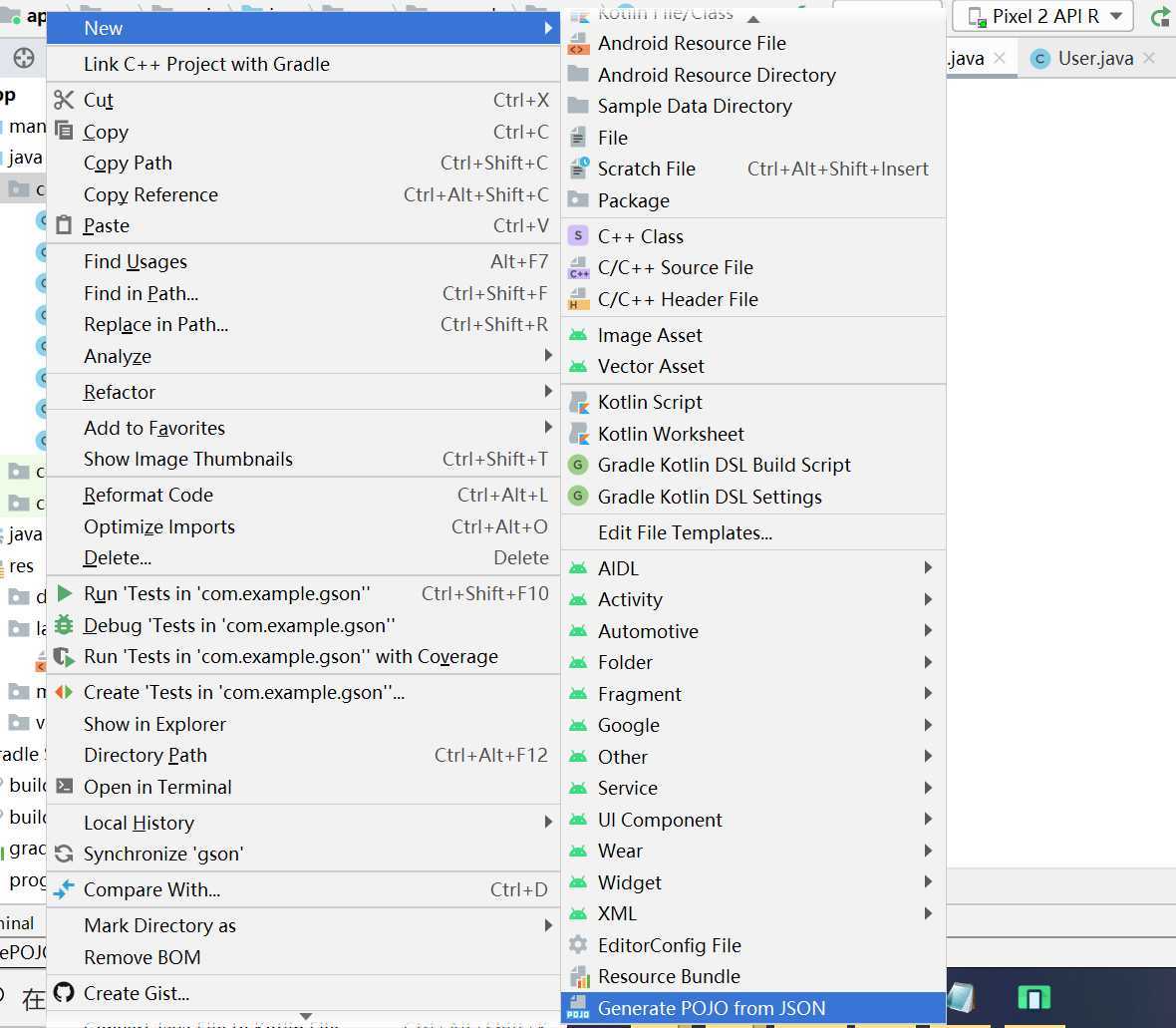Select the res folder in project tree
This screenshot has height=1028, width=1176.
pyautogui.click(x=21, y=565)
